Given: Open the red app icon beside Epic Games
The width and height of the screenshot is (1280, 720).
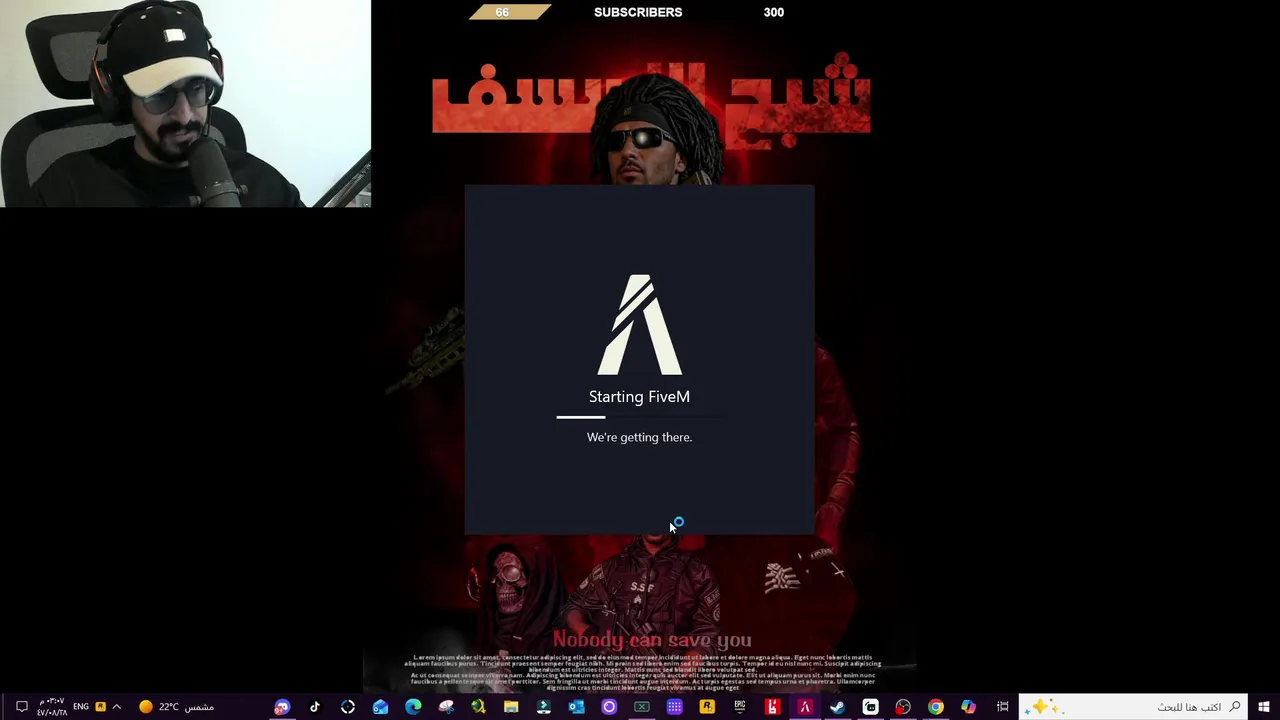Looking at the screenshot, I should [x=772, y=707].
